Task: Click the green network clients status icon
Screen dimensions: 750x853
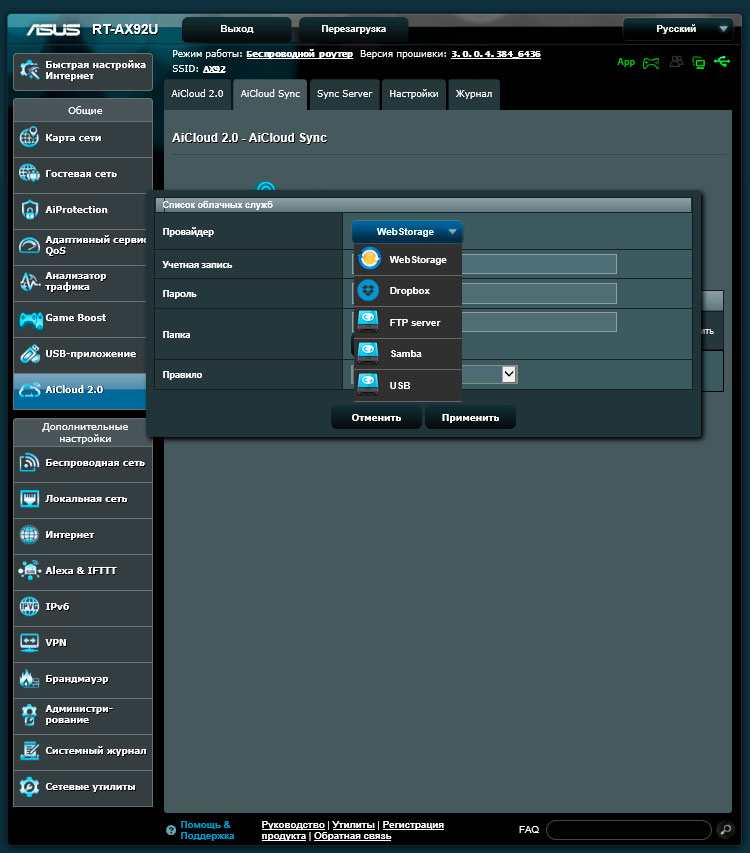Action: pos(698,63)
